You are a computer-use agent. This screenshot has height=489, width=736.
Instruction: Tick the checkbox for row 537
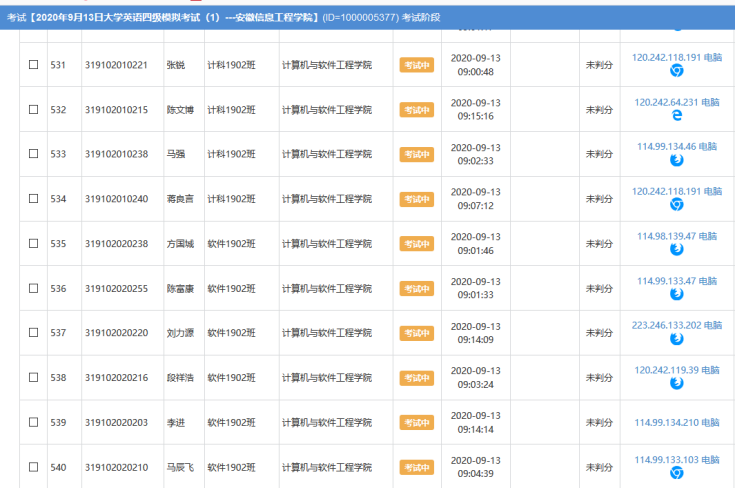point(33,333)
